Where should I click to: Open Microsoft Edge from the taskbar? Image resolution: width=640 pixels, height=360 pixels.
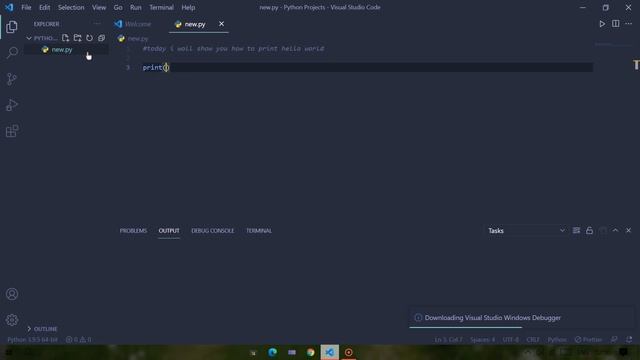pyautogui.click(x=272, y=352)
